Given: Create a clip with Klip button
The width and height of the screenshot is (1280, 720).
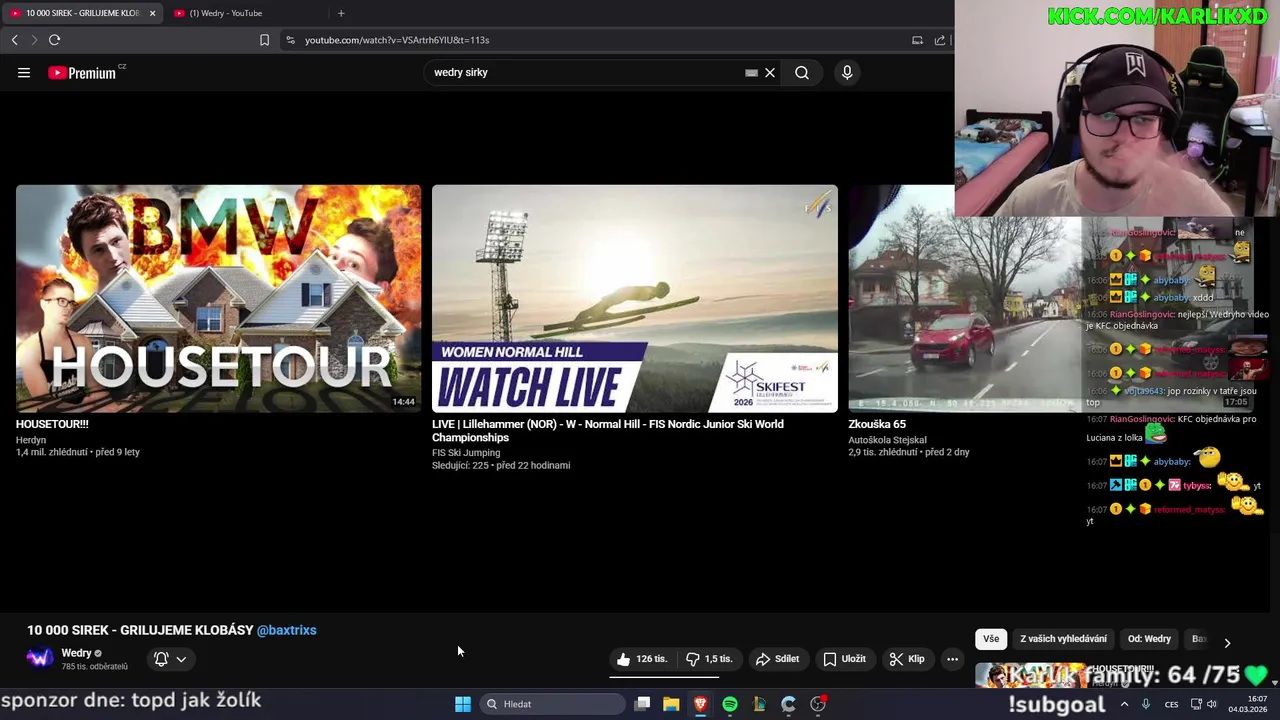Looking at the screenshot, I should (x=908, y=659).
